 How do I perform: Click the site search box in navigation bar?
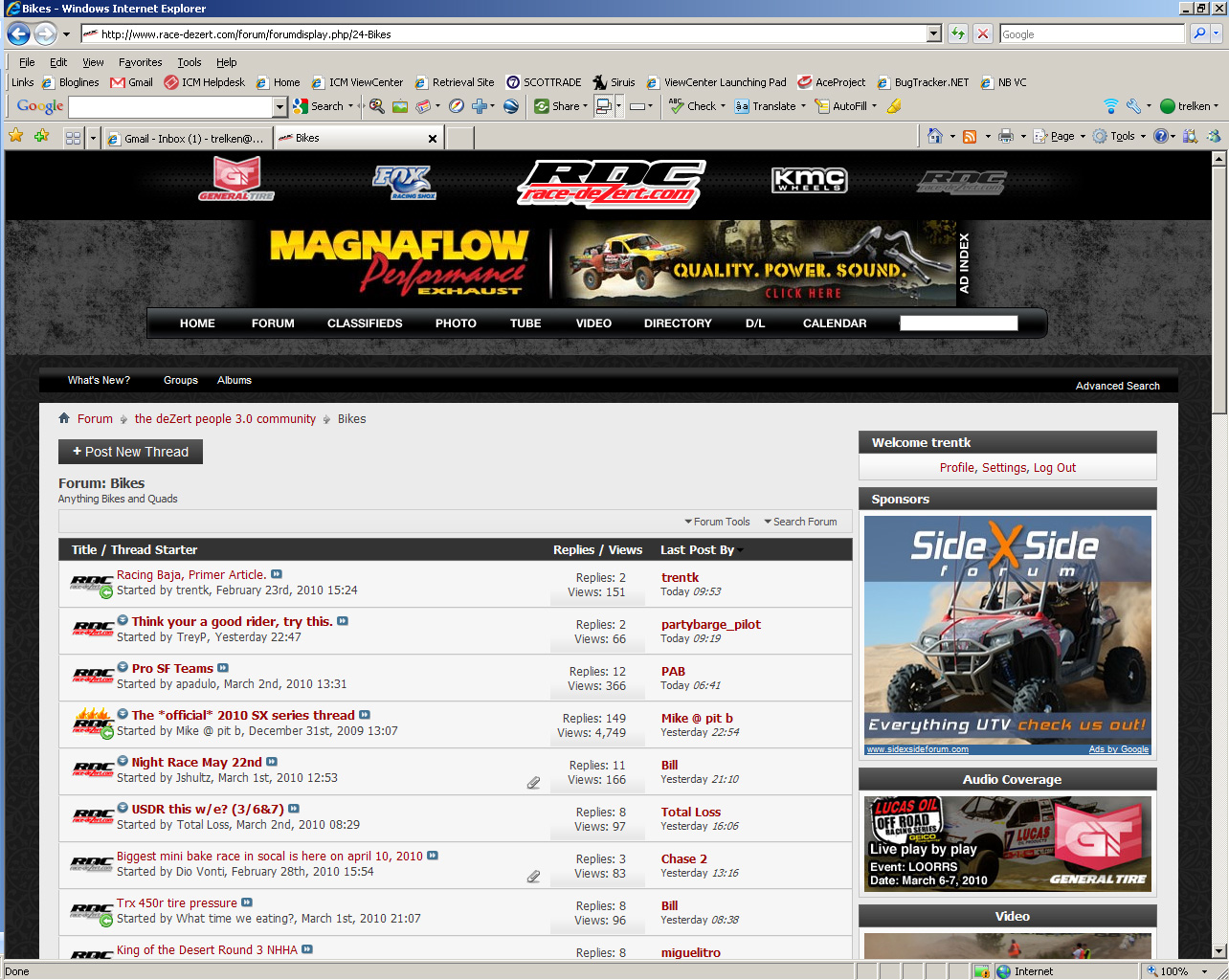point(958,323)
